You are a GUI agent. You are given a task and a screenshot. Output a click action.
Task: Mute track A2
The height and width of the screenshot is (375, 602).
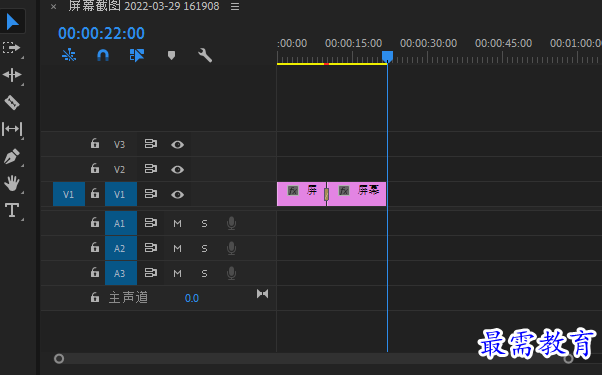[x=177, y=249]
